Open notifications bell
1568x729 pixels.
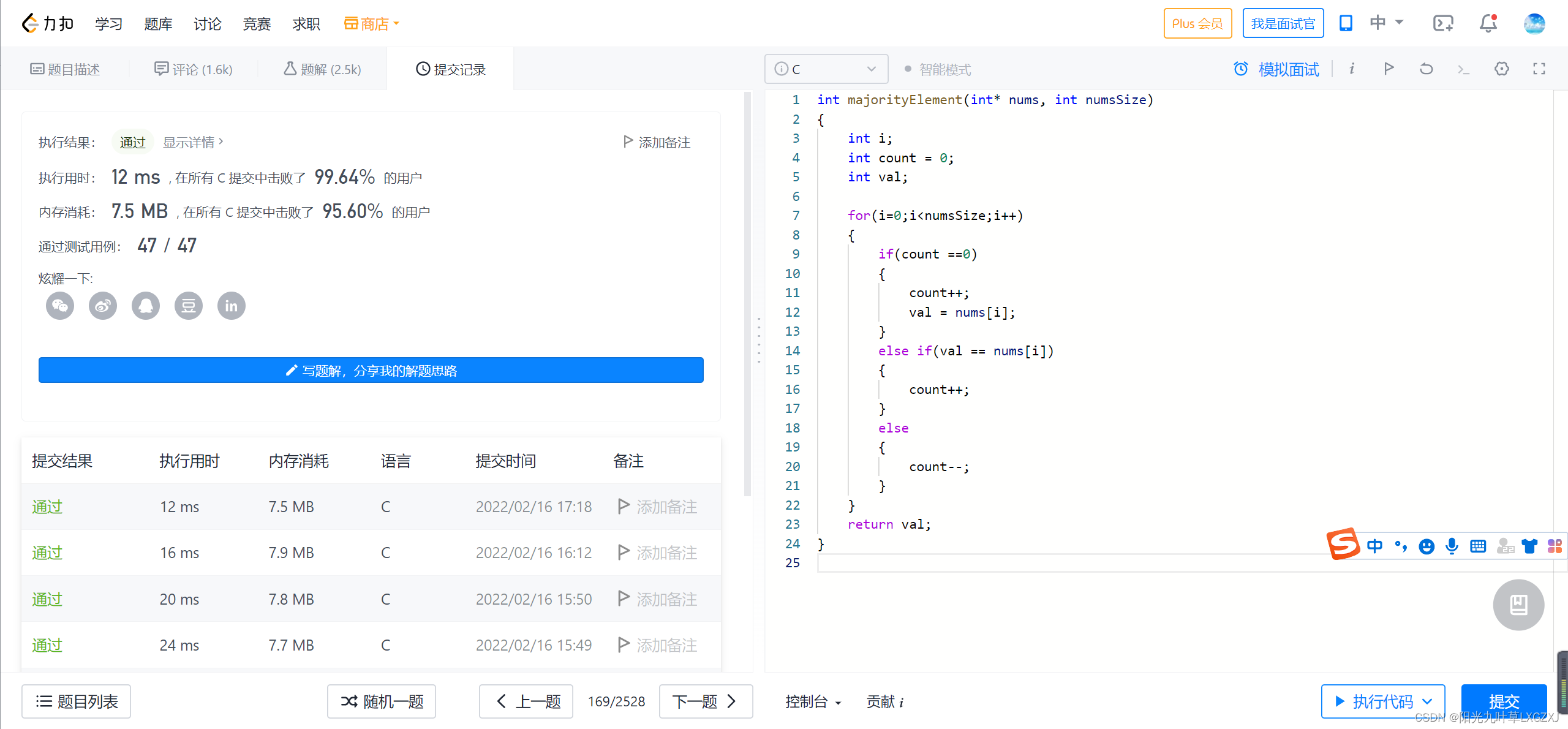1488,23
